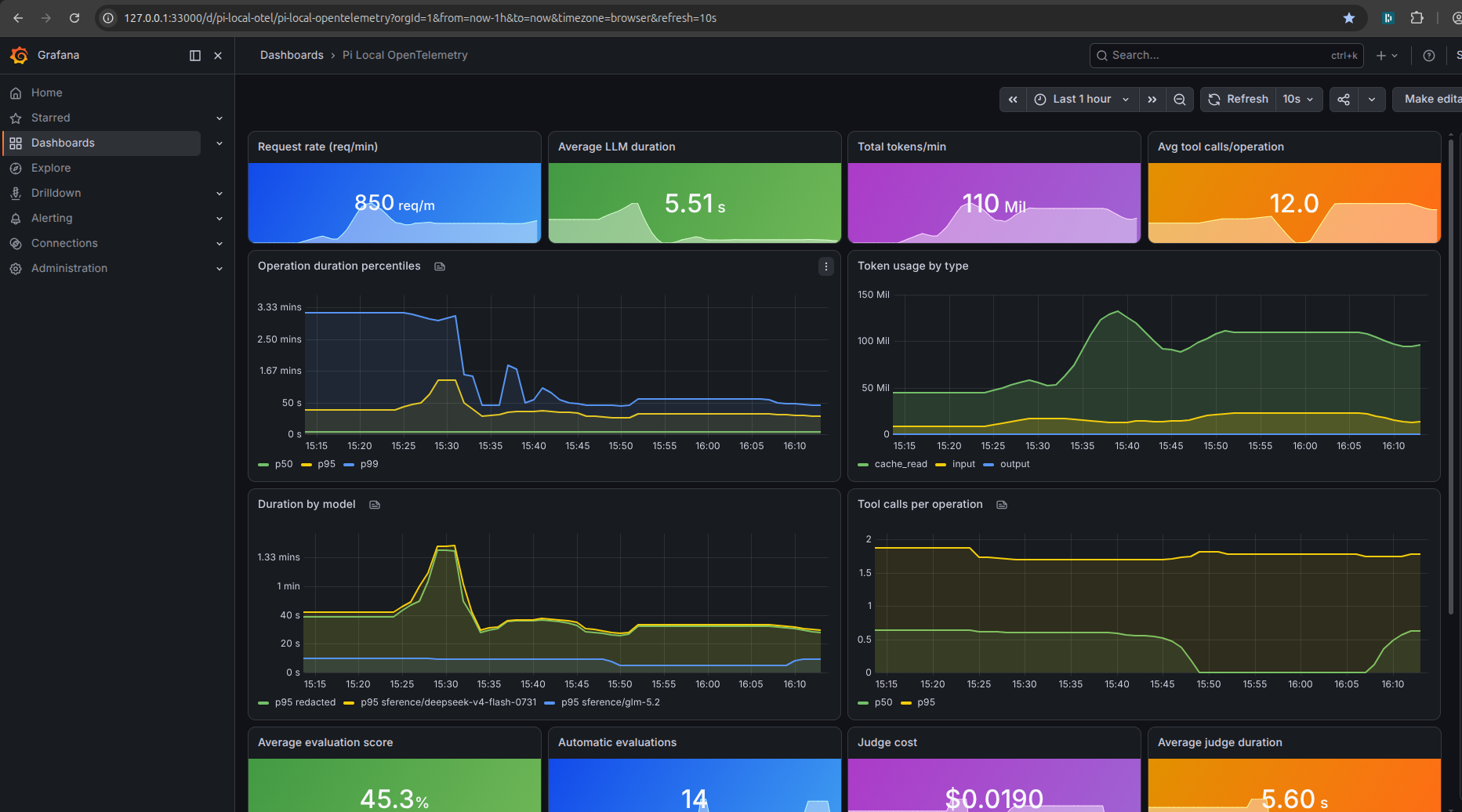Go back in browser history
The height and width of the screenshot is (812, 1462).
pyautogui.click(x=18, y=18)
